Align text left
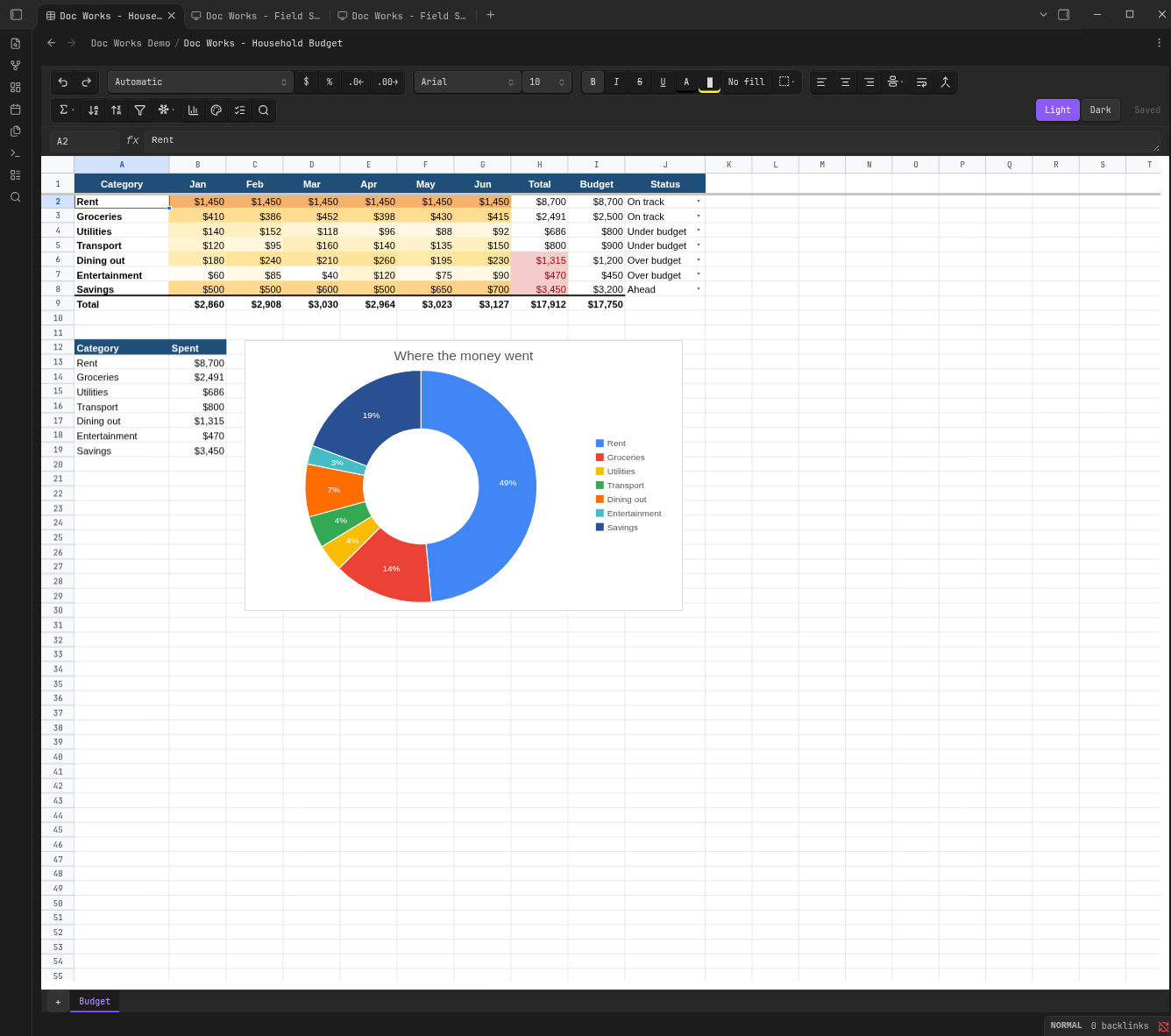Image resolution: width=1171 pixels, height=1036 pixels. point(822,82)
